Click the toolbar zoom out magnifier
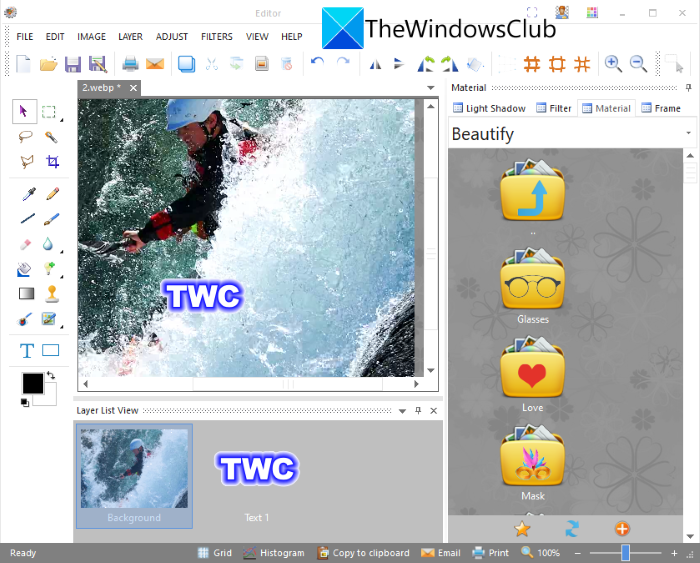This screenshot has width=700, height=563. pyautogui.click(x=638, y=64)
